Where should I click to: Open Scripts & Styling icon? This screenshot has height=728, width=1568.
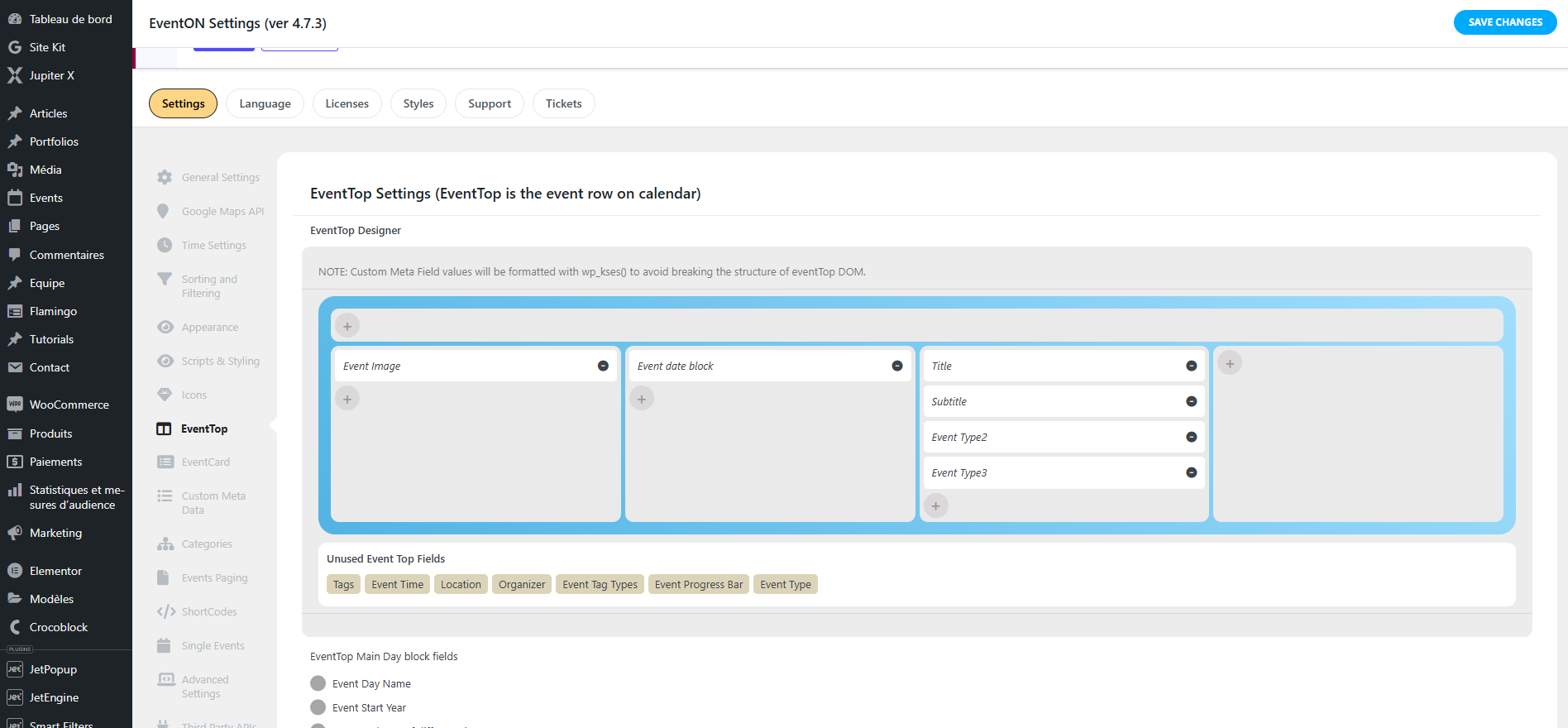click(165, 361)
